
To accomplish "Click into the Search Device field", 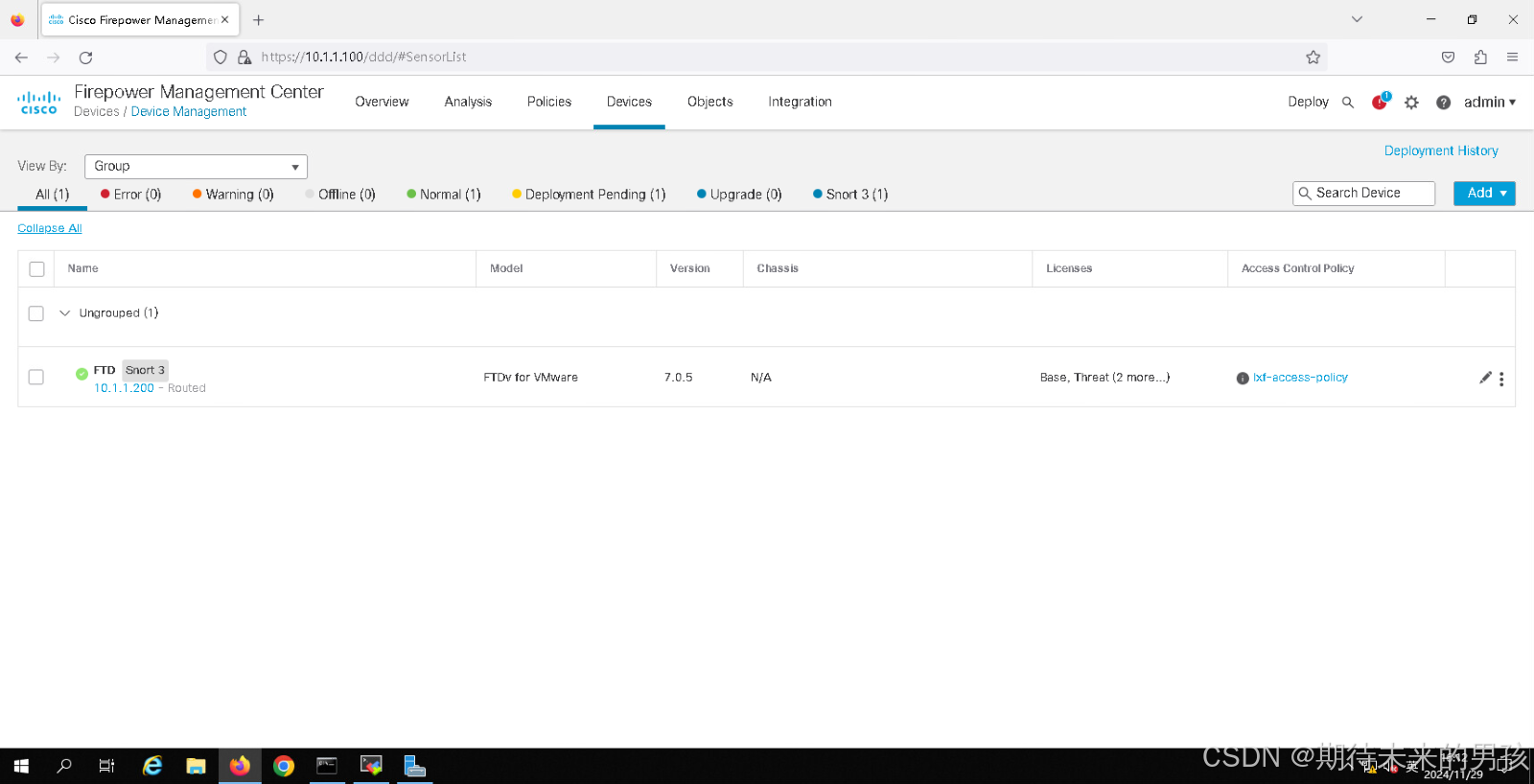I will (1363, 194).
